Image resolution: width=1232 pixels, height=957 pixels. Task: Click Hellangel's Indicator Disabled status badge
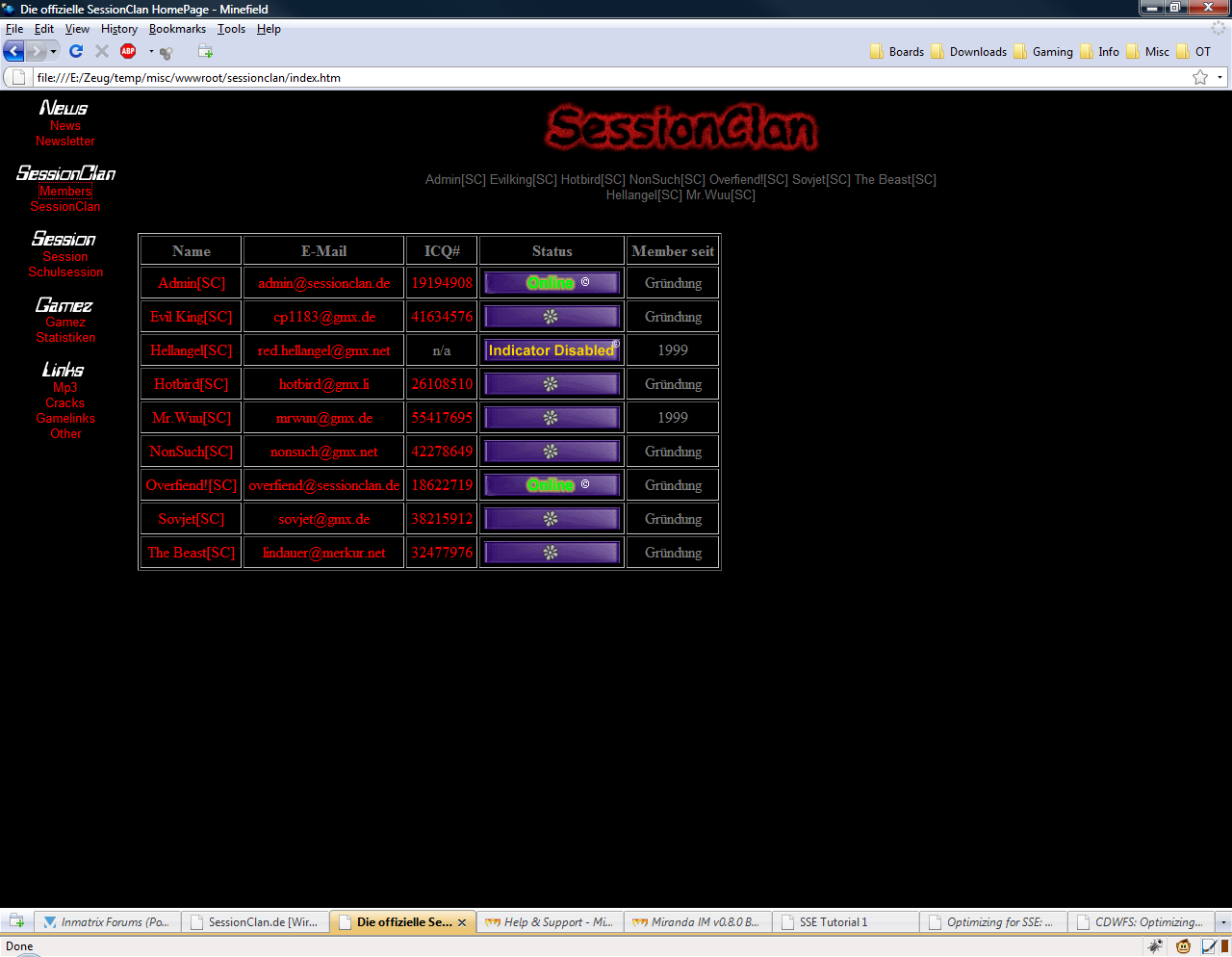[x=552, y=350]
